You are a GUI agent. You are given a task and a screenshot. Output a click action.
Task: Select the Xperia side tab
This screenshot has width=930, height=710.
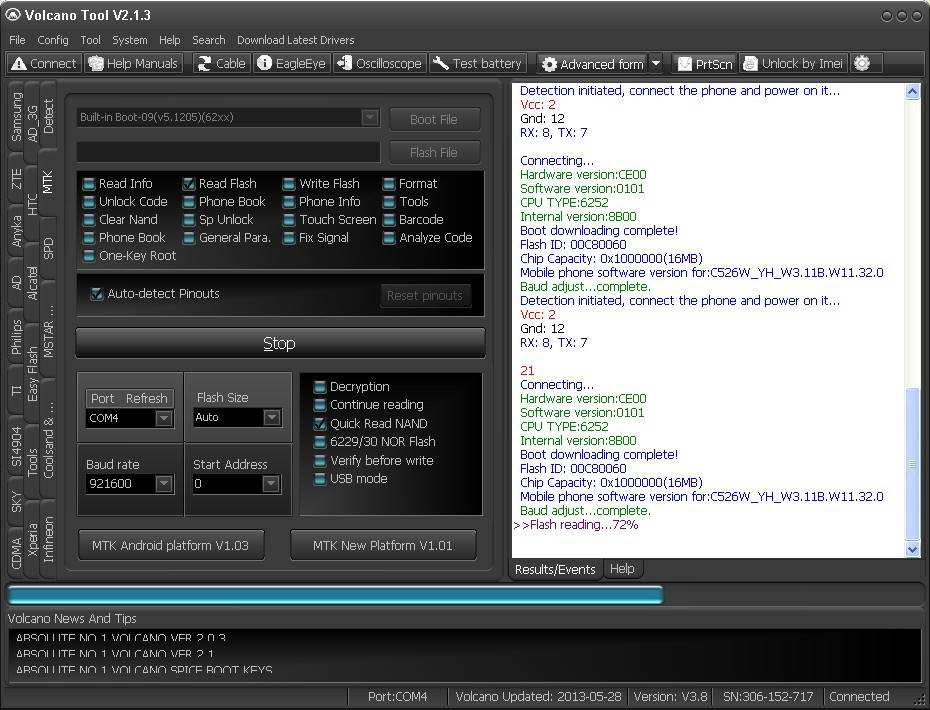32,540
